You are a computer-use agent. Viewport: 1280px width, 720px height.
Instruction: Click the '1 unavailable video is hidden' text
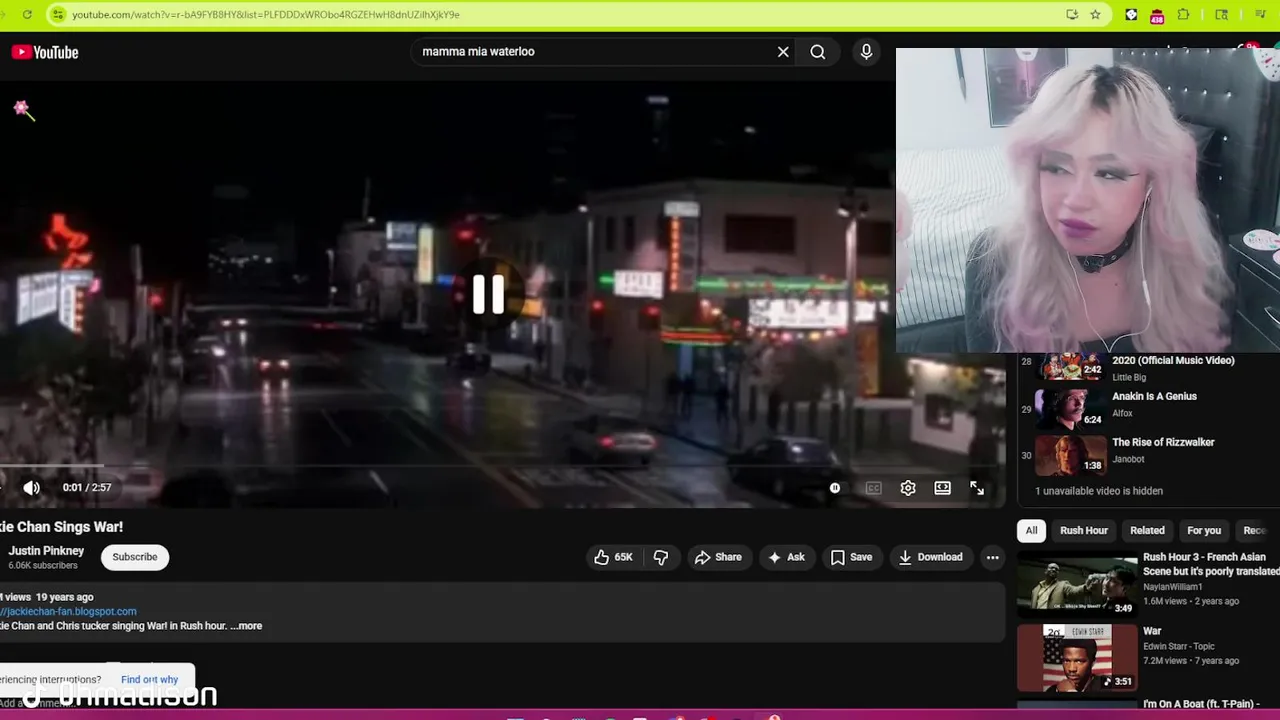pos(1098,491)
